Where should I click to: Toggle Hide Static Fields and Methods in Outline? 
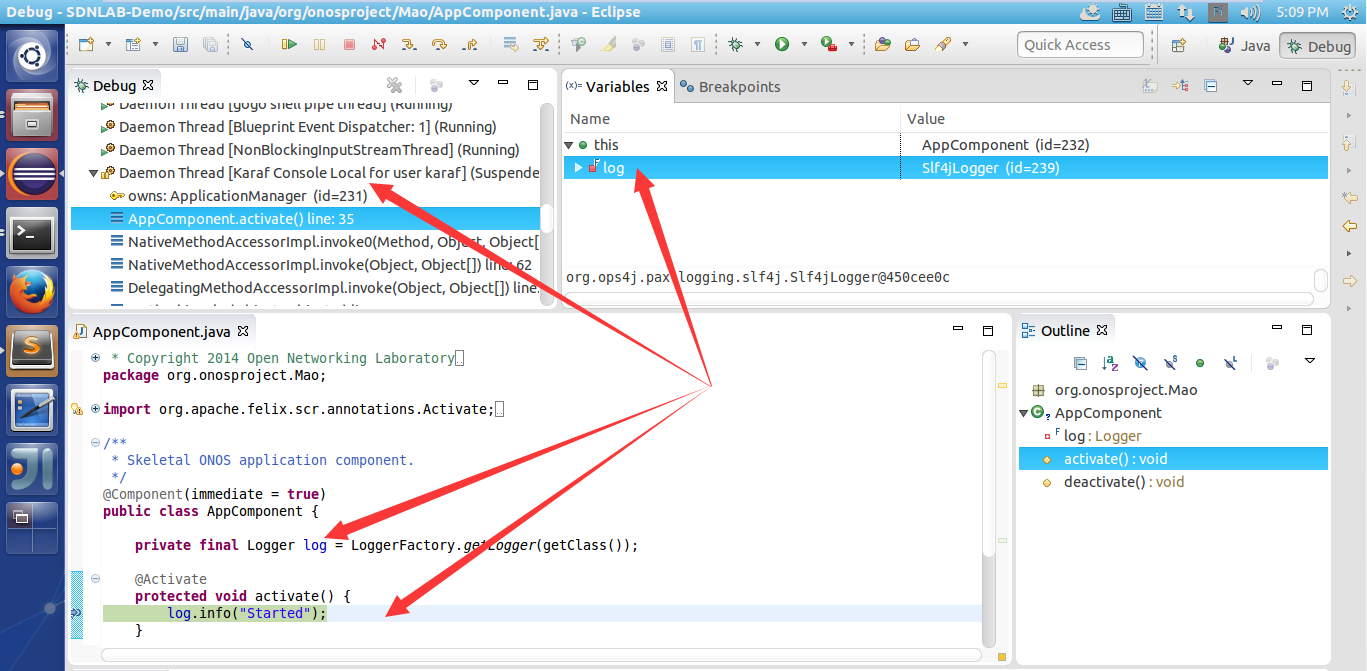1170,363
